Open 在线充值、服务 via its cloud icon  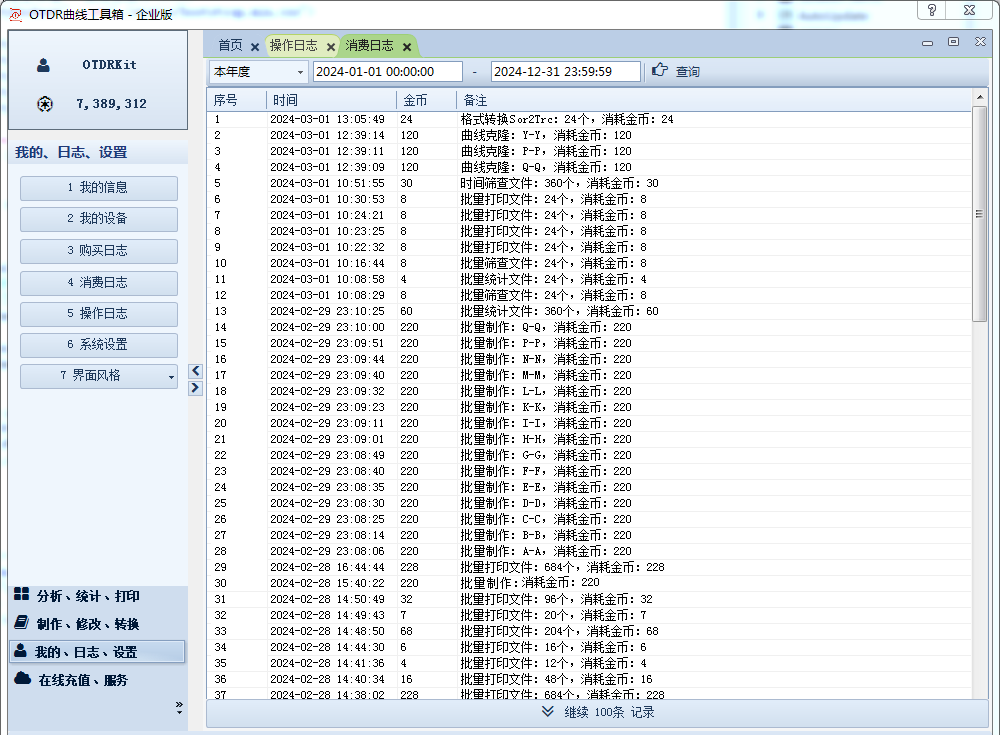coord(21,679)
